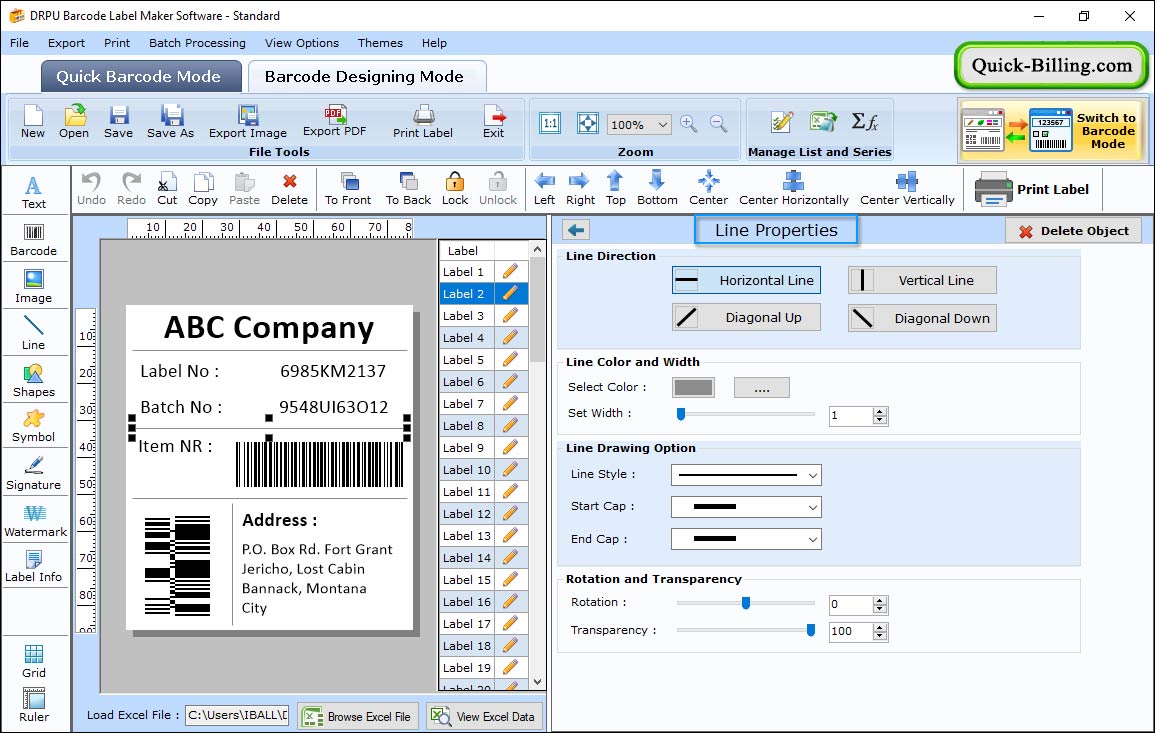Open the zoom percentage dropdown
The width and height of the screenshot is (1155, 733).
[x=662, y=124]
